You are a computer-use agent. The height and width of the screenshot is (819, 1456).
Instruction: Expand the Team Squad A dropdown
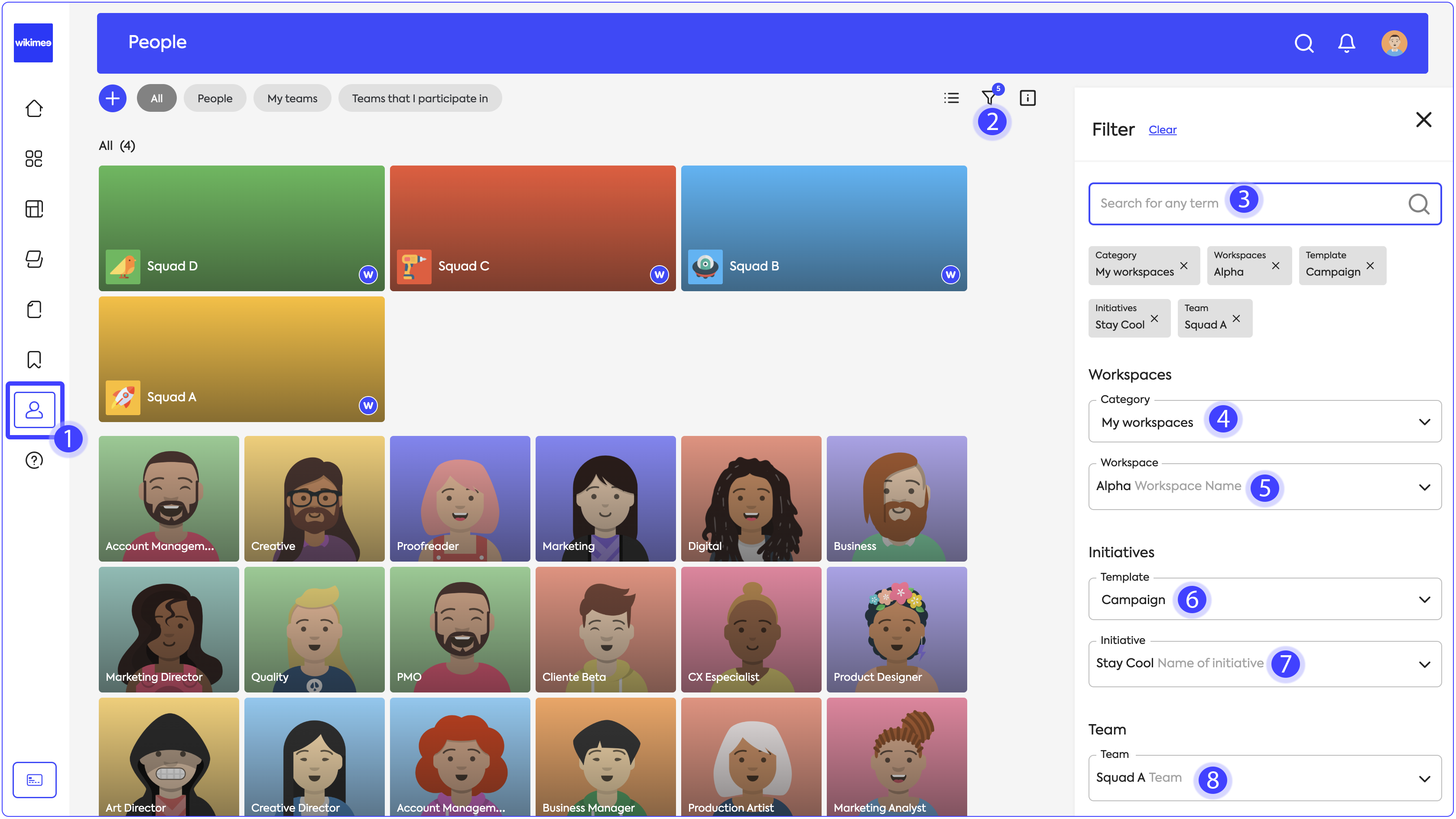click(1424, 779)
